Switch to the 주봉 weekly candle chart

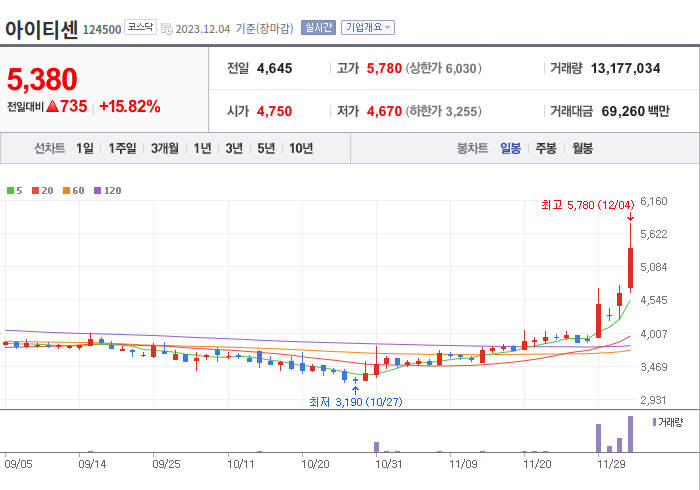546,148
